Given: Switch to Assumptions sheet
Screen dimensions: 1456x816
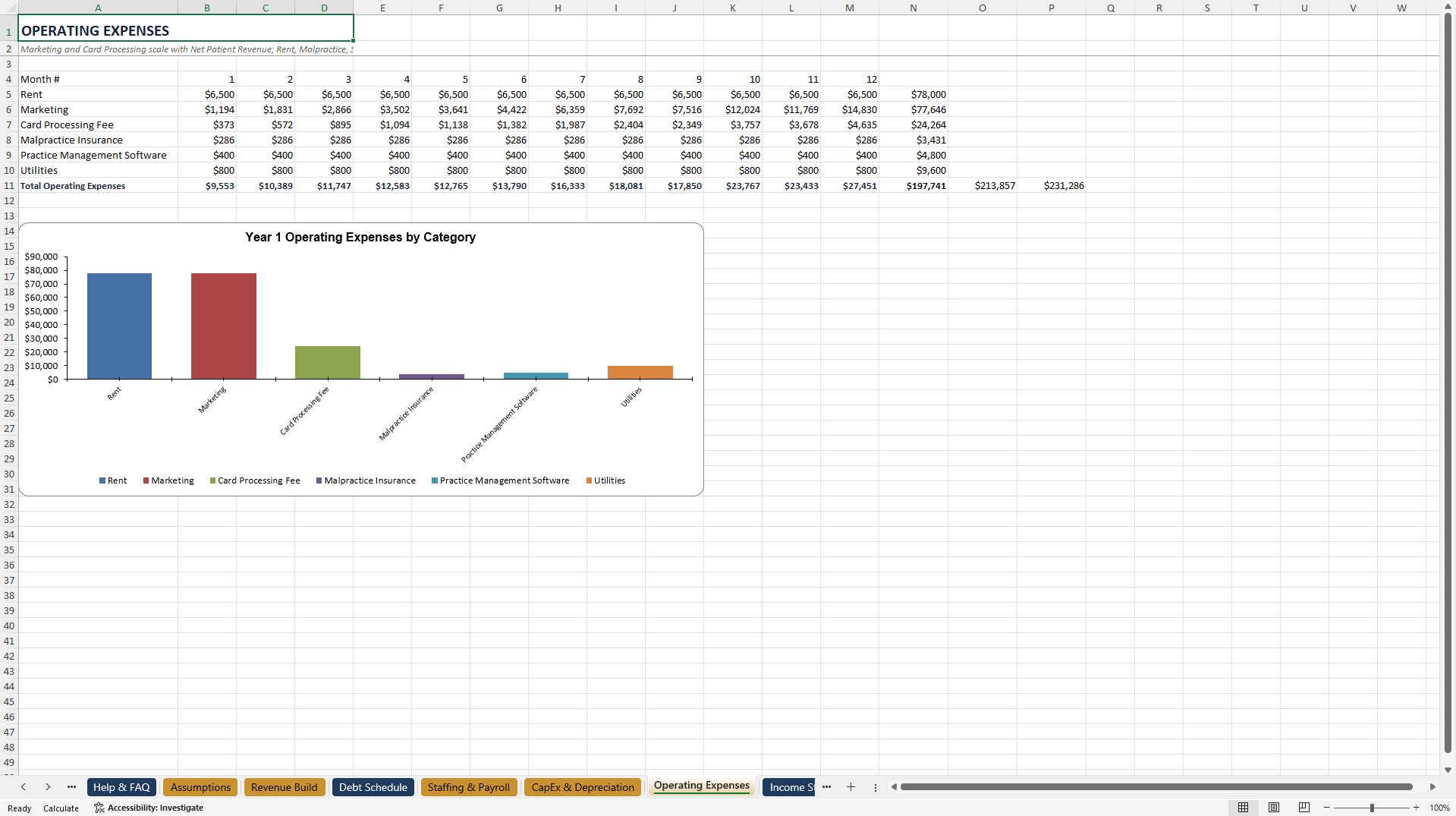Looking at the screenshot, I should (200, 787).
